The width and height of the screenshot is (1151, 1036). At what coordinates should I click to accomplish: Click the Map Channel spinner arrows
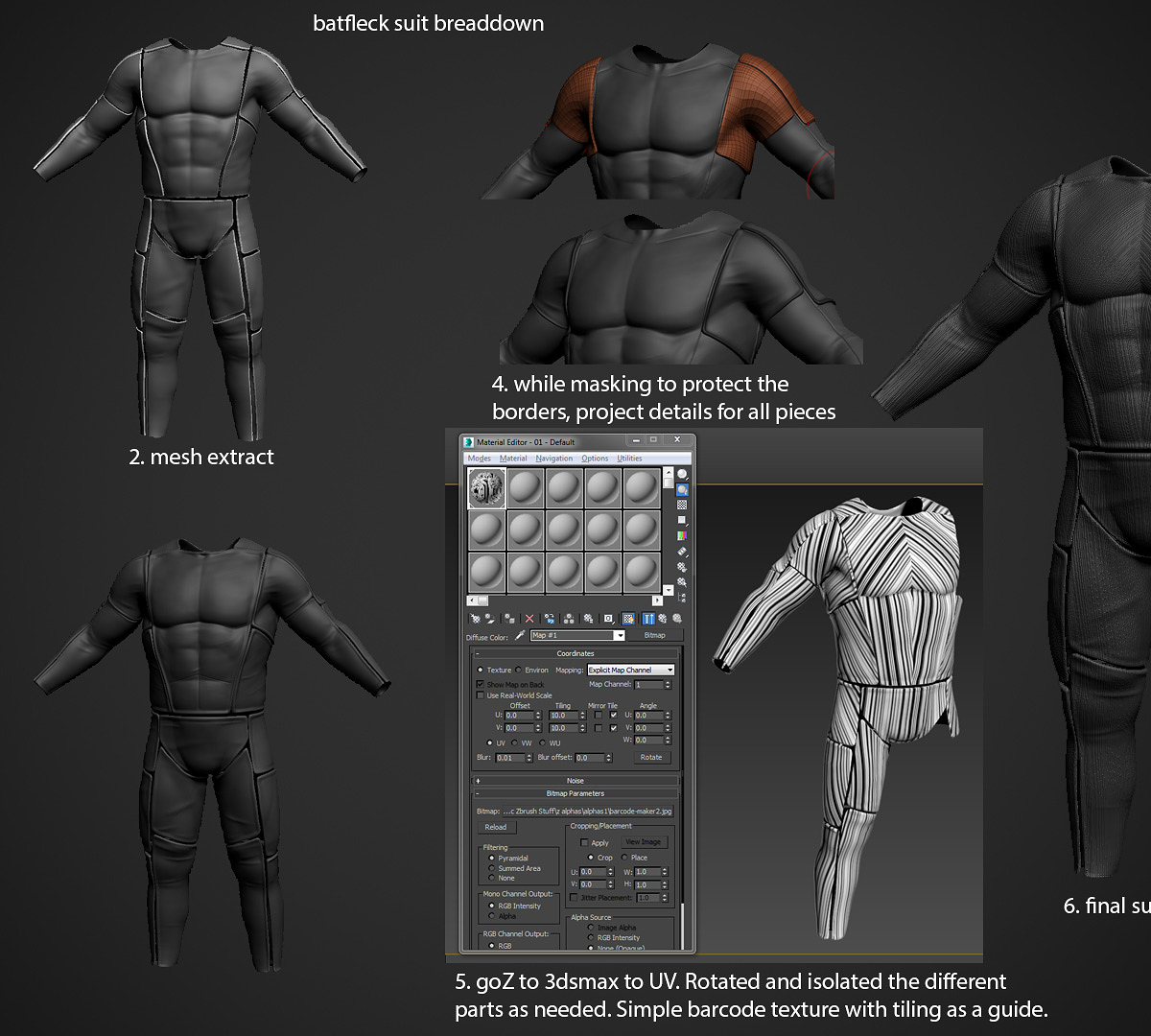pyautogui.click(x=668, y=685)
